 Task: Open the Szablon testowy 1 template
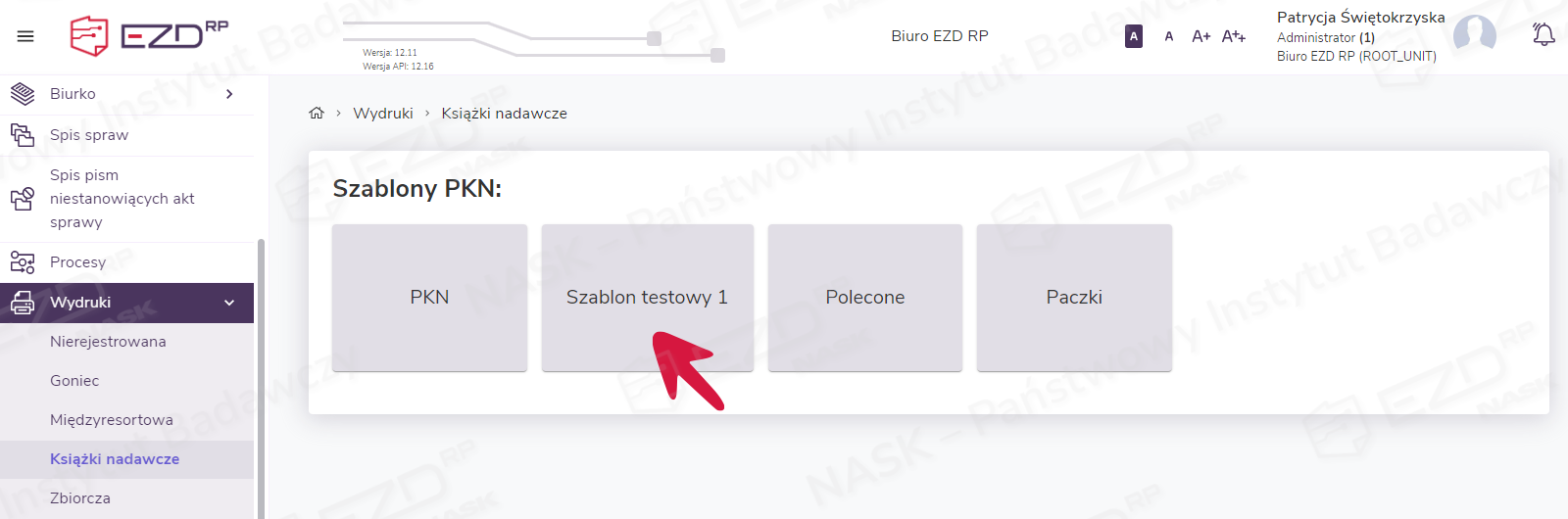pos(647,297)
